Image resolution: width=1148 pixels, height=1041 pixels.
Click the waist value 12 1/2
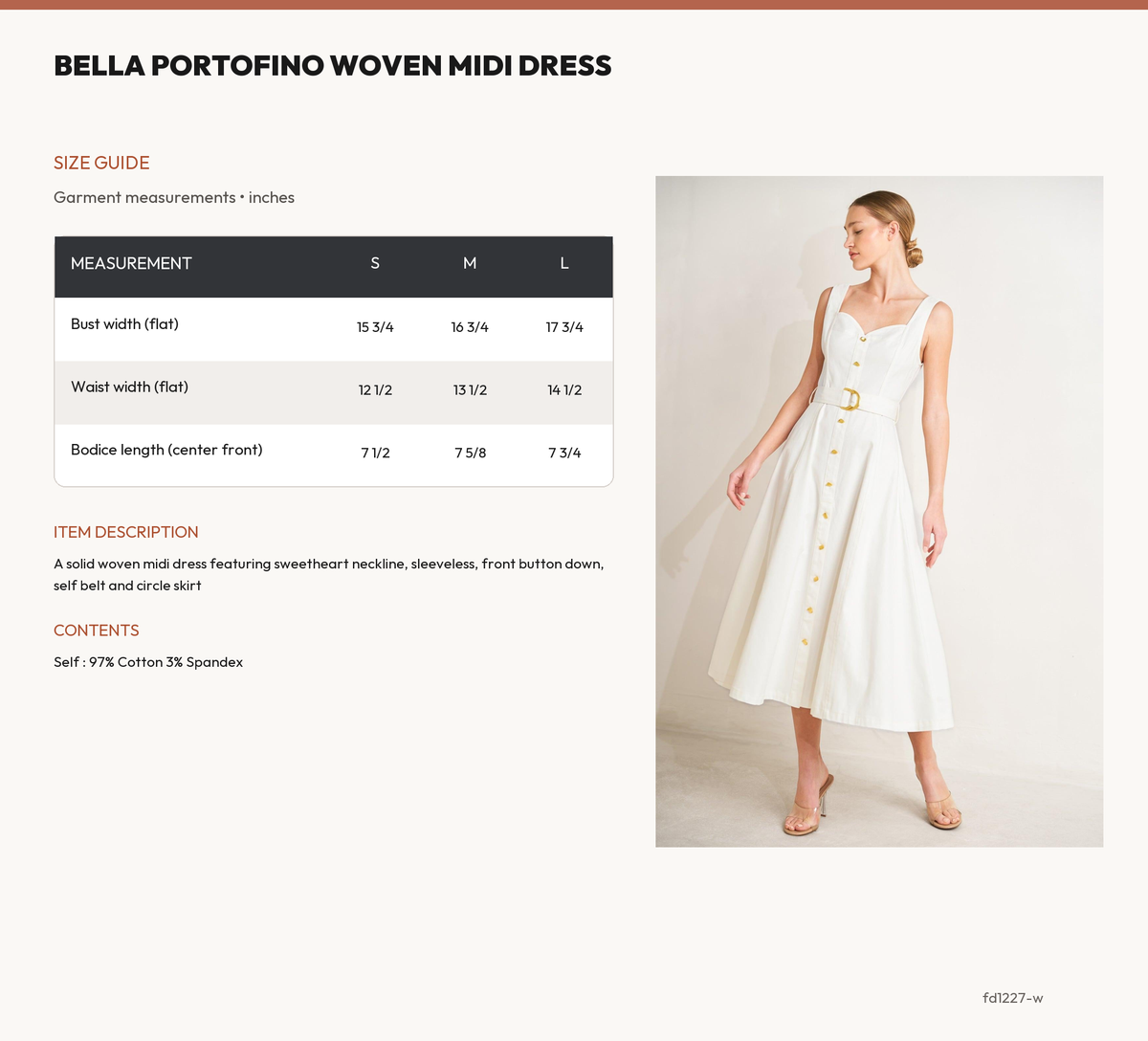[x=375, y=390]
